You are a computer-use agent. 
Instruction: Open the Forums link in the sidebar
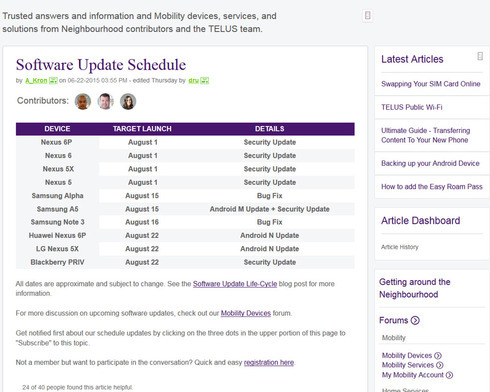[x=394, y=320]
